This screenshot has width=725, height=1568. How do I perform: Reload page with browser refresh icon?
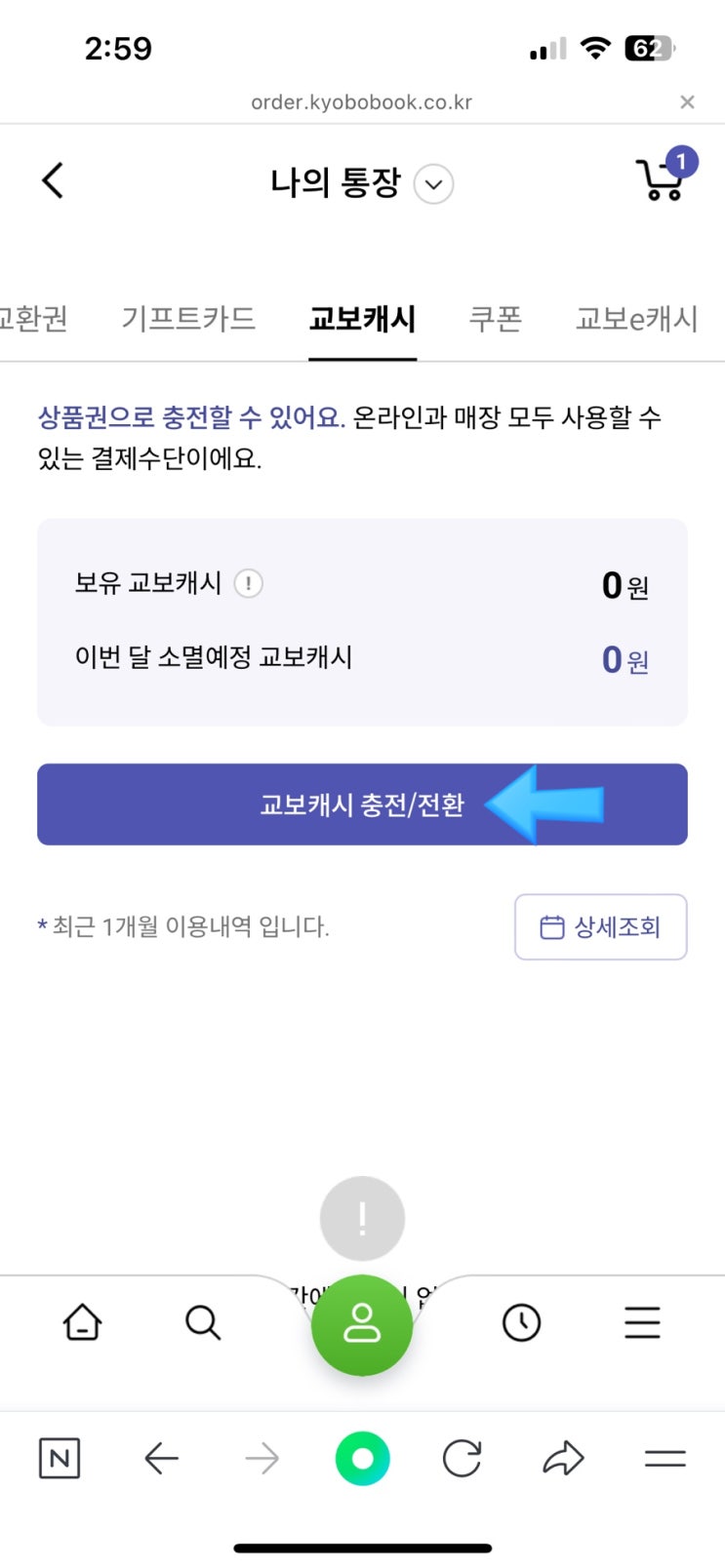coord(462,1459)
